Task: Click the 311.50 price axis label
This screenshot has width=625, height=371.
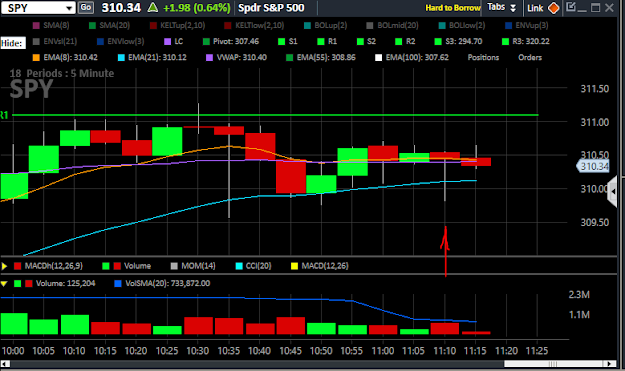Action: 594,88
